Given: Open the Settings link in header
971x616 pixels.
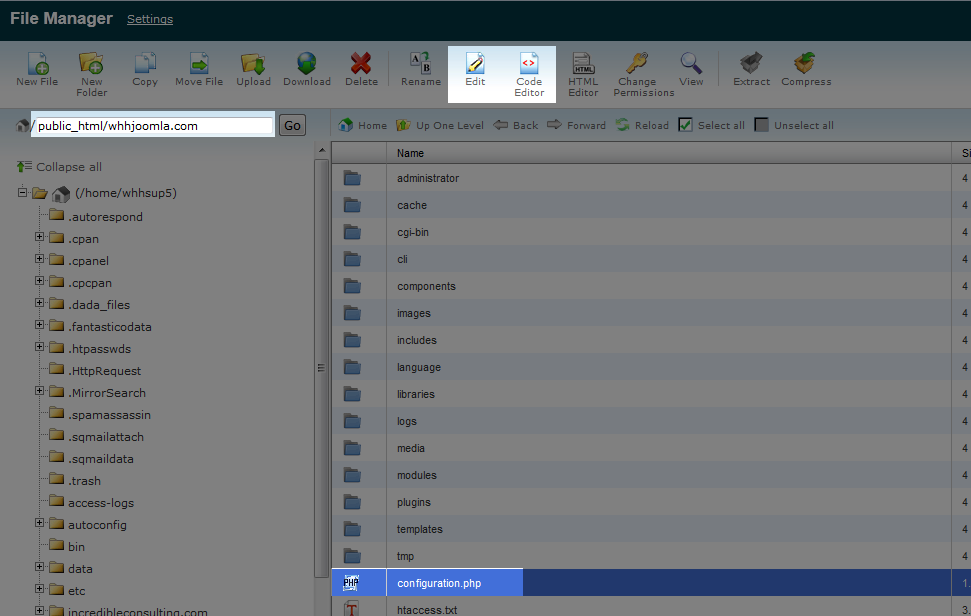Looking at the screenshot, I should [x=150, y=19].
